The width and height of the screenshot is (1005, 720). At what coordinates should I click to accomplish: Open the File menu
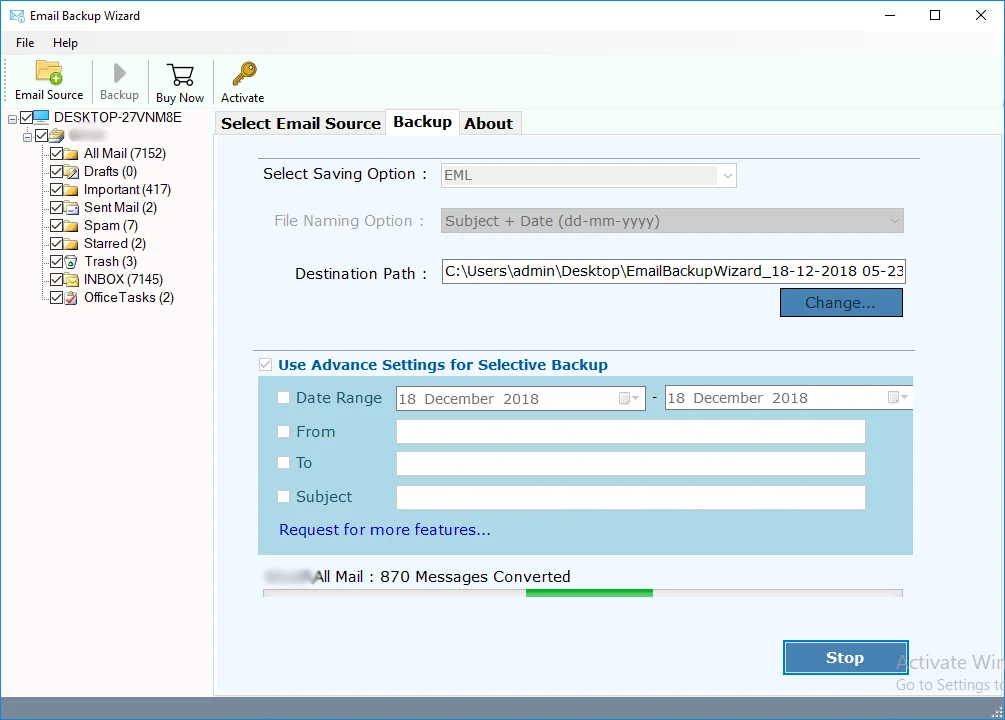[x=25, y=43]
